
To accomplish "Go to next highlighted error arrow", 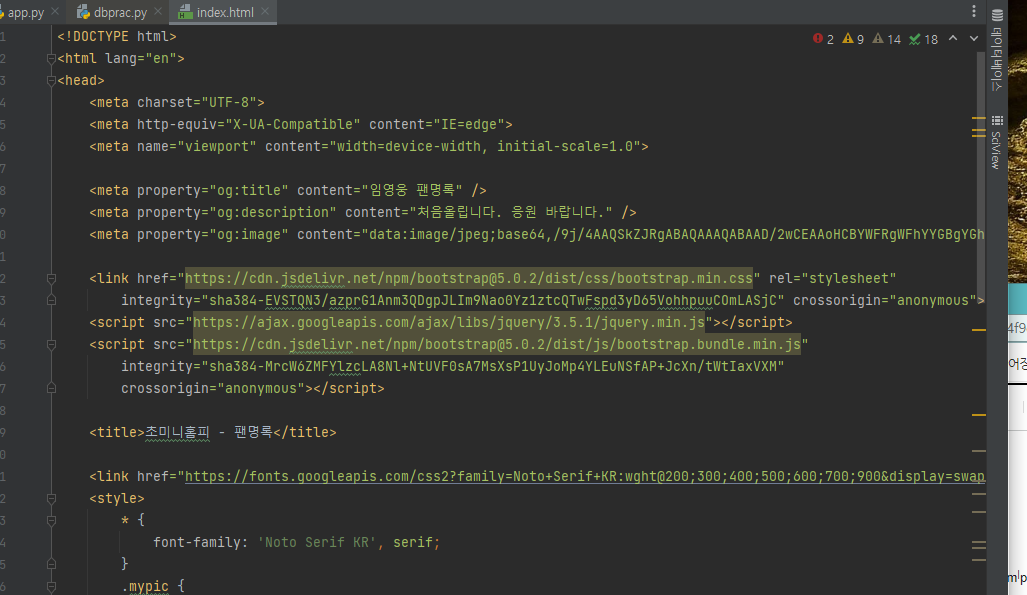I will tap(974, 39).
